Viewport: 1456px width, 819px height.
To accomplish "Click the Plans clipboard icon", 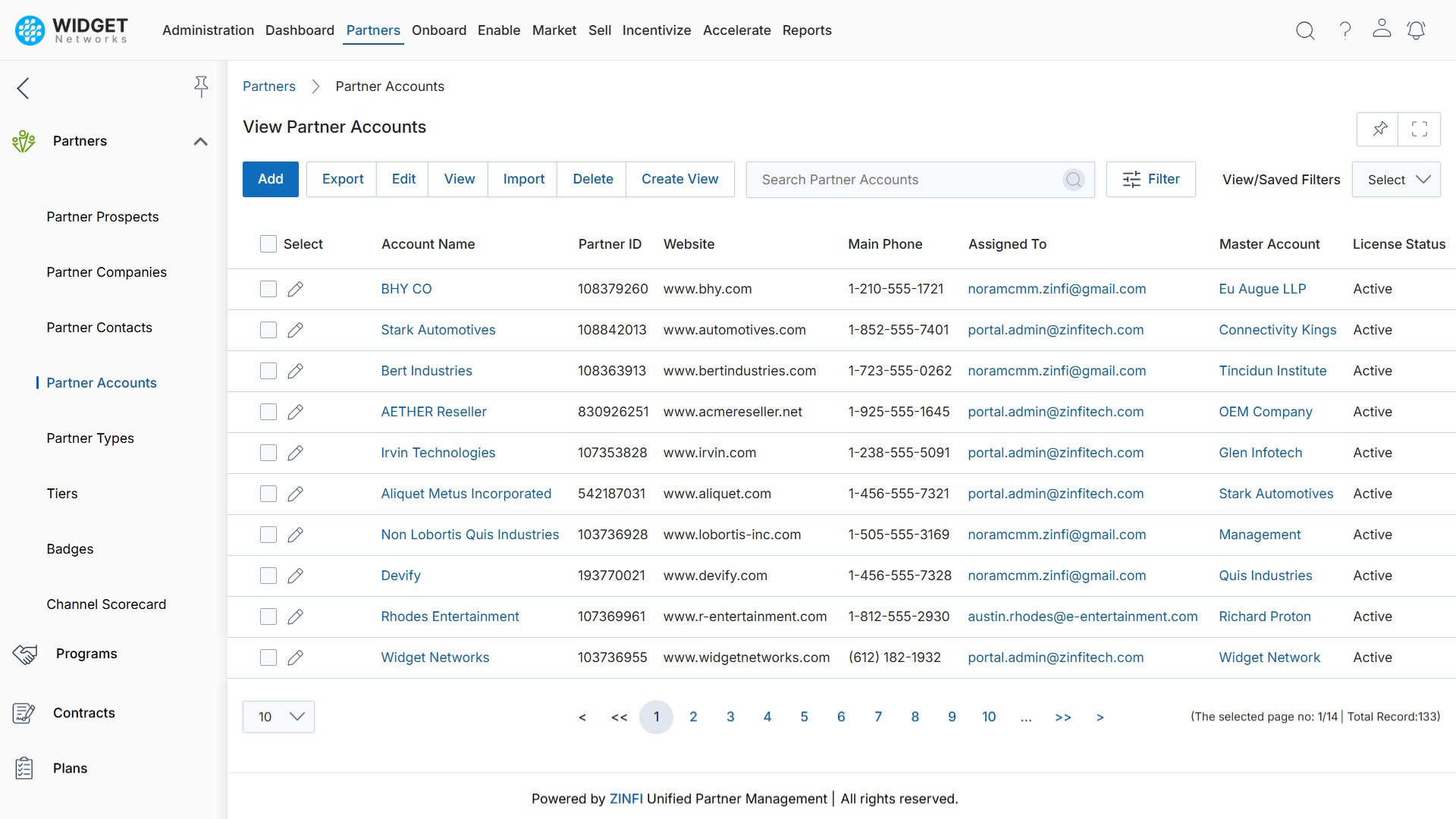I will tap(24, 768).
